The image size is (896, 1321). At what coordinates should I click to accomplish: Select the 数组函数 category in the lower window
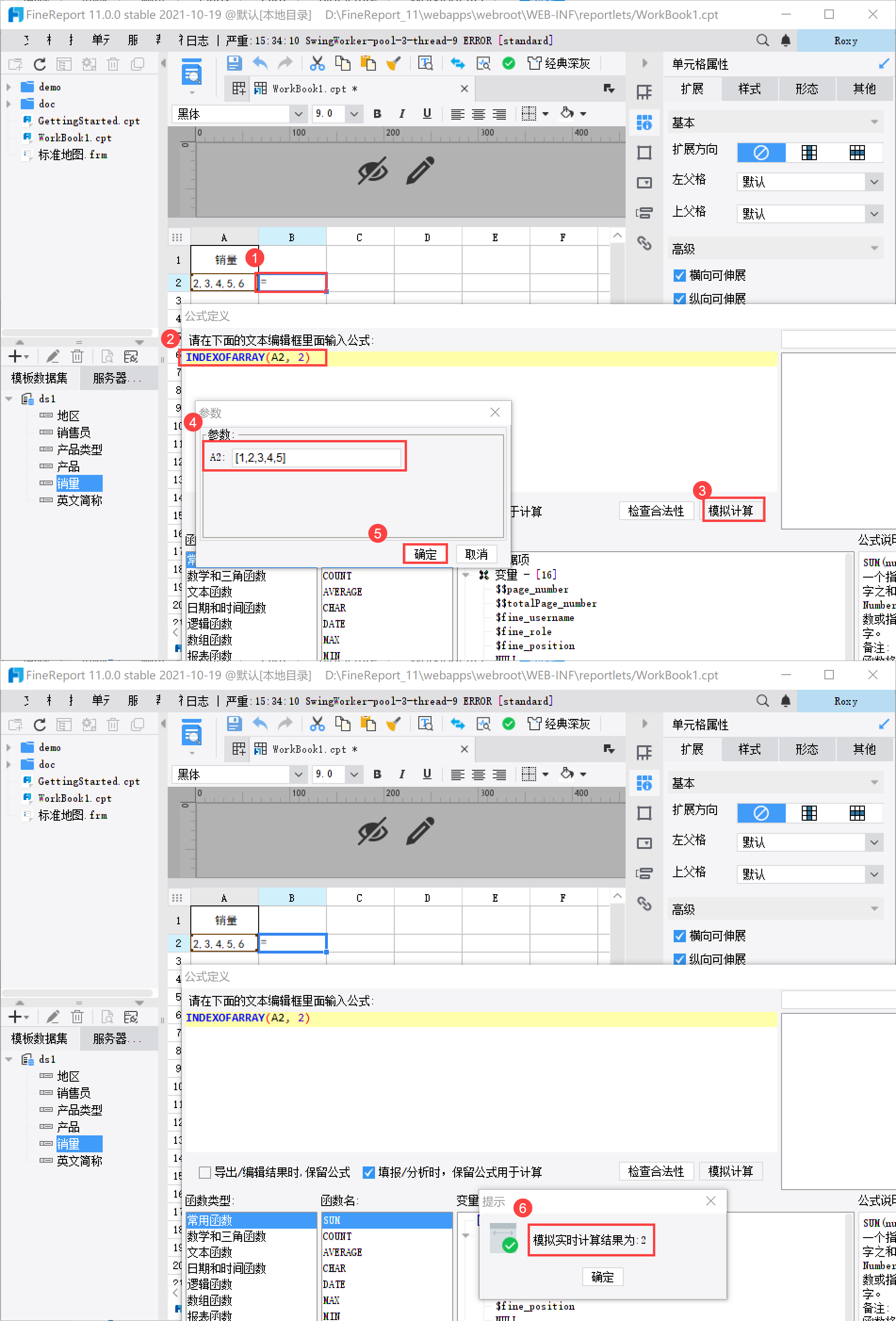pos(210,1300)
